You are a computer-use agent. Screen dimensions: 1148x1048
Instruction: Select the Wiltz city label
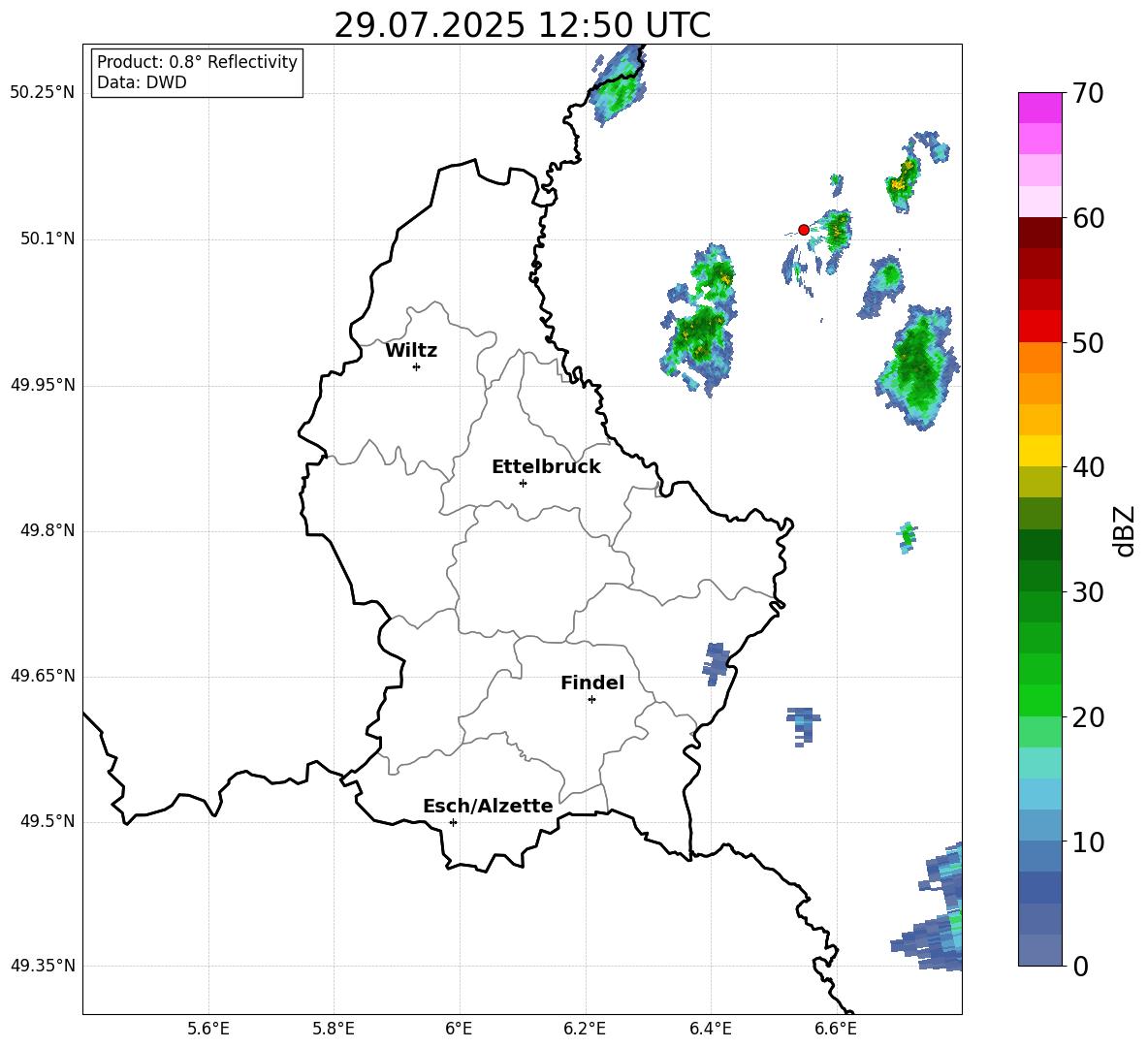[411, 351]
